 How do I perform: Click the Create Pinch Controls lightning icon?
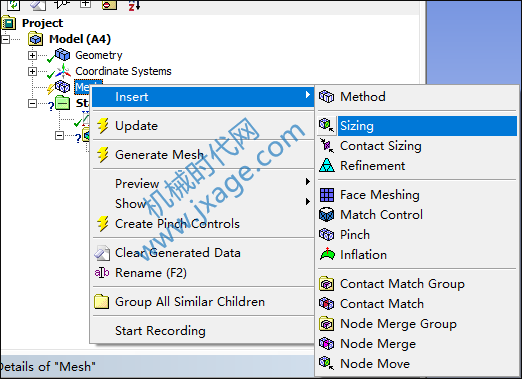(103, 224)
